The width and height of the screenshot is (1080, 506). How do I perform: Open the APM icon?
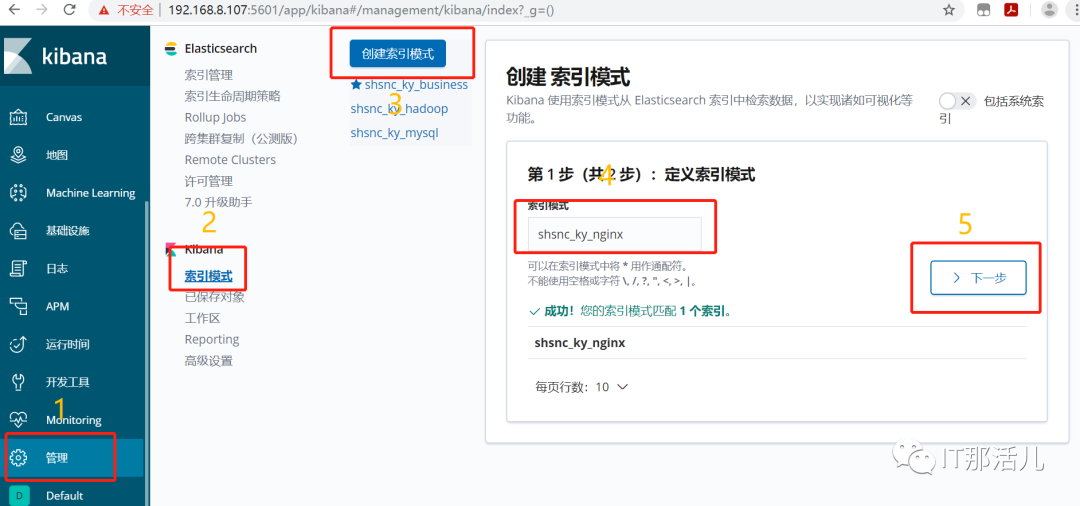[18, 306]
